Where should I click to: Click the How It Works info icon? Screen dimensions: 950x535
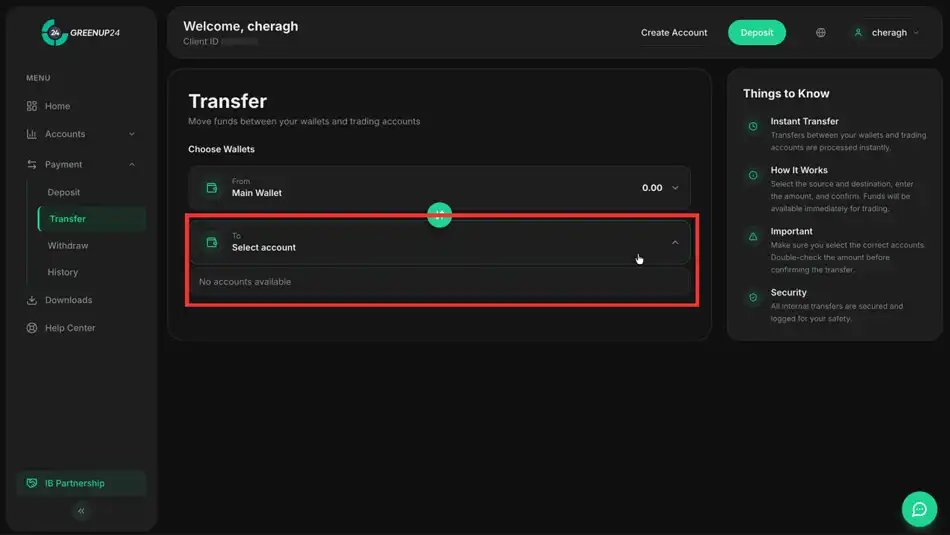click(x=753, y=175)
